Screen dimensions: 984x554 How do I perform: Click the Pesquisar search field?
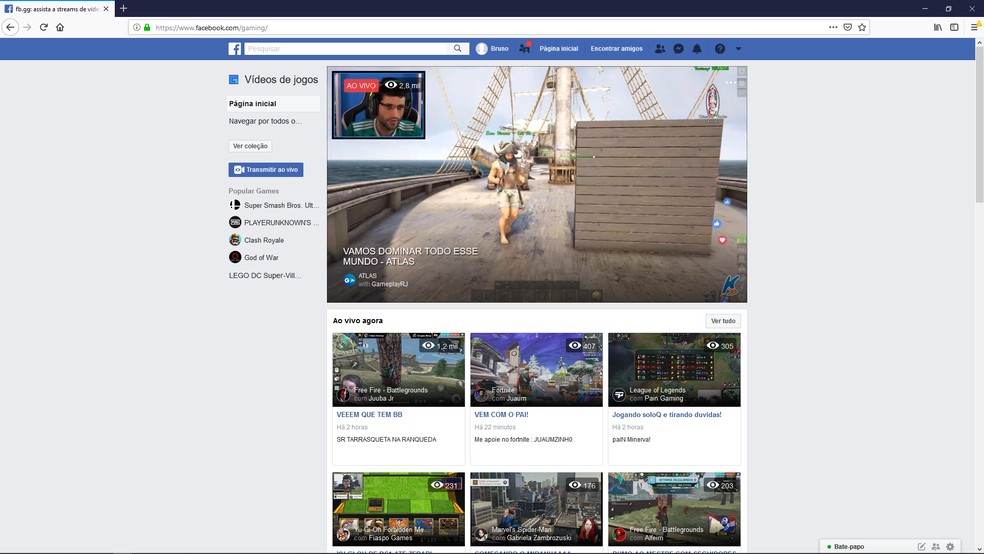pos(347,48)
